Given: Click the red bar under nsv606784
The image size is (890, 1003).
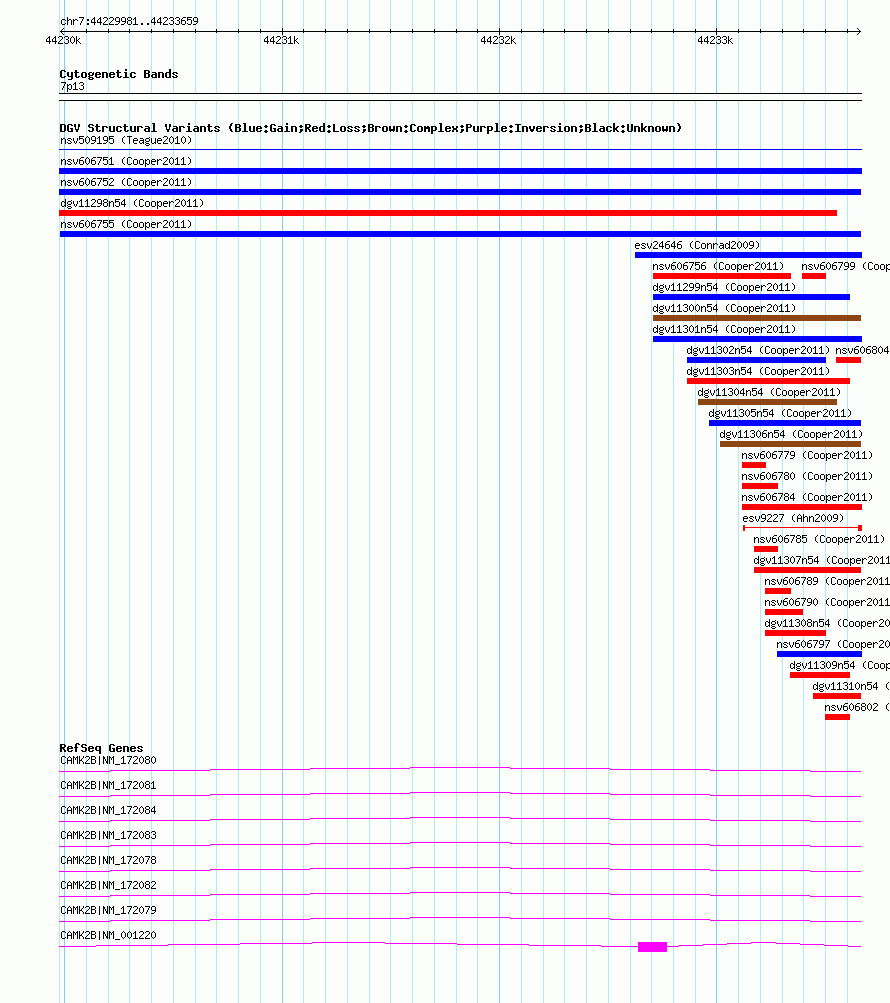Looking at the screenshot, I should coord(802,507).
